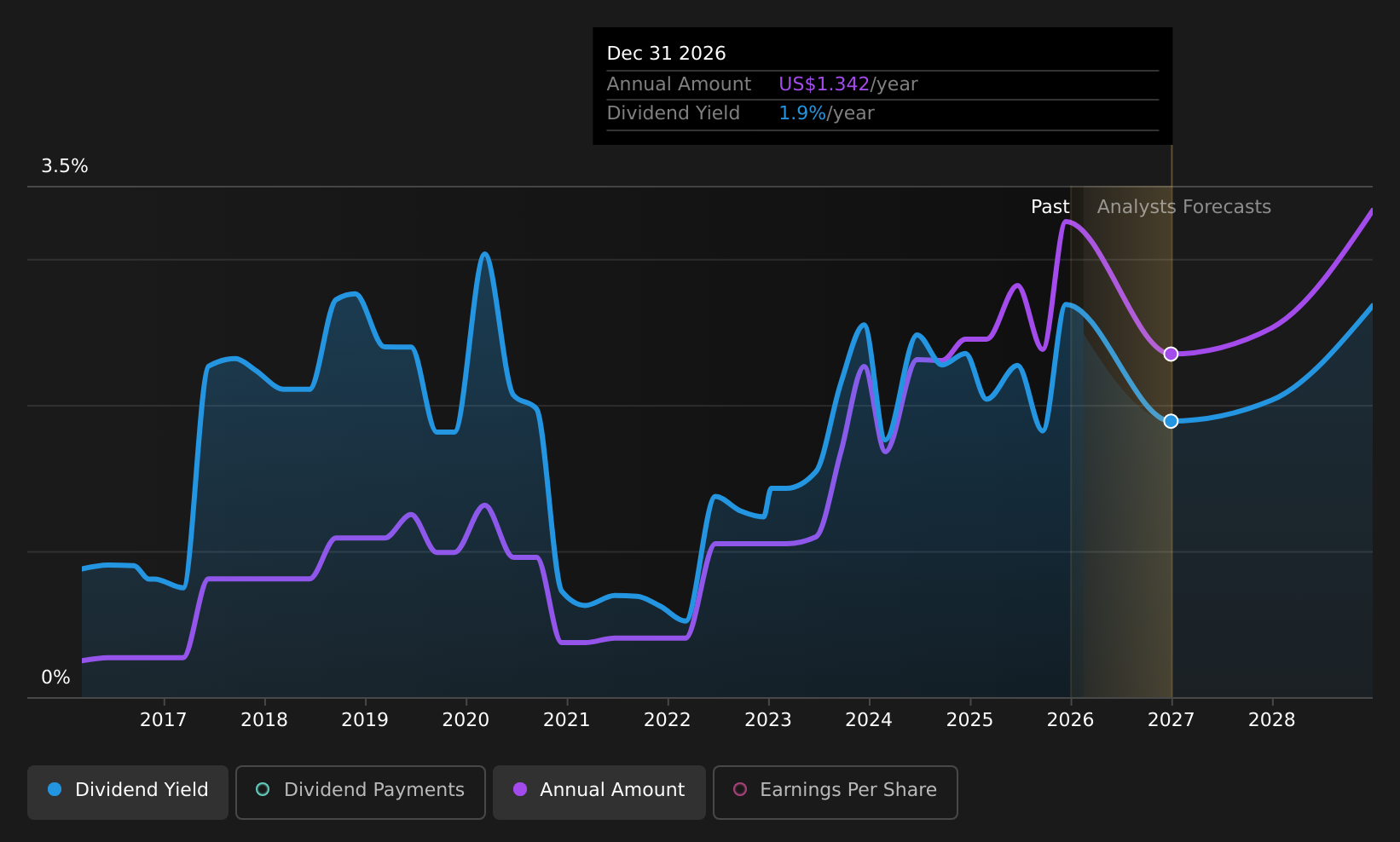Image resolution: width=1400 pixels, height=842 pixels.
Task: Click the 1.9%/year tooltip value
Action: click(826, 113)
